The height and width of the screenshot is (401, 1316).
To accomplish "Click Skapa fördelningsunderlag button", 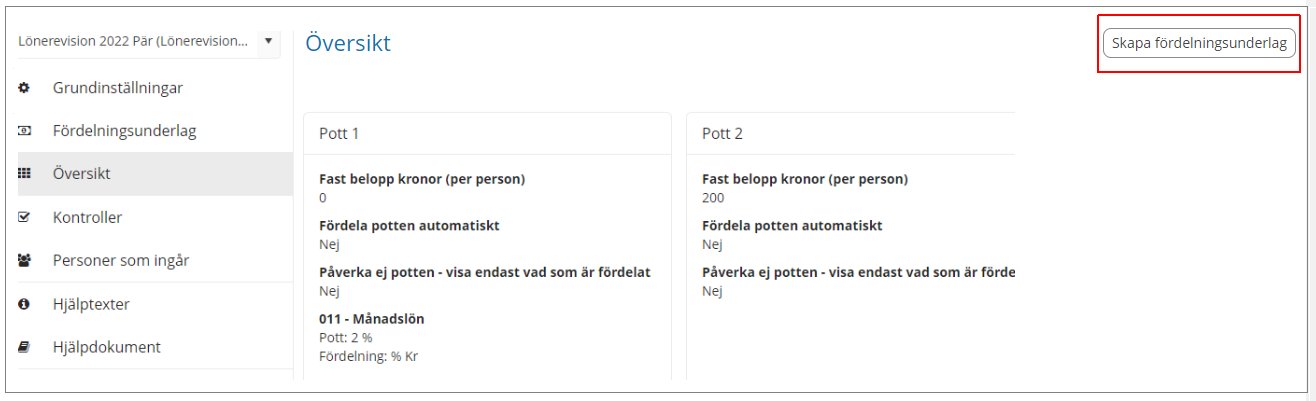I will click(x=1199, y=44).
